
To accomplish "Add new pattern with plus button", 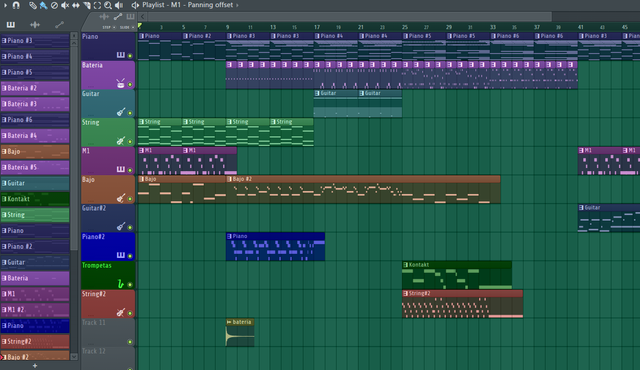I will tap(35, 366).
